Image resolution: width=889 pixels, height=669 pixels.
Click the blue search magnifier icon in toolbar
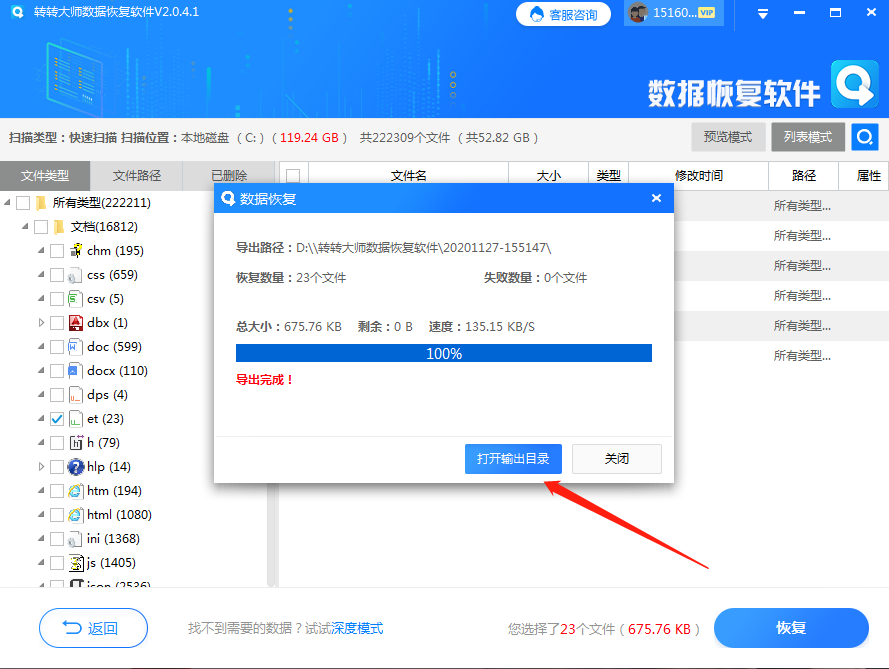864,136
